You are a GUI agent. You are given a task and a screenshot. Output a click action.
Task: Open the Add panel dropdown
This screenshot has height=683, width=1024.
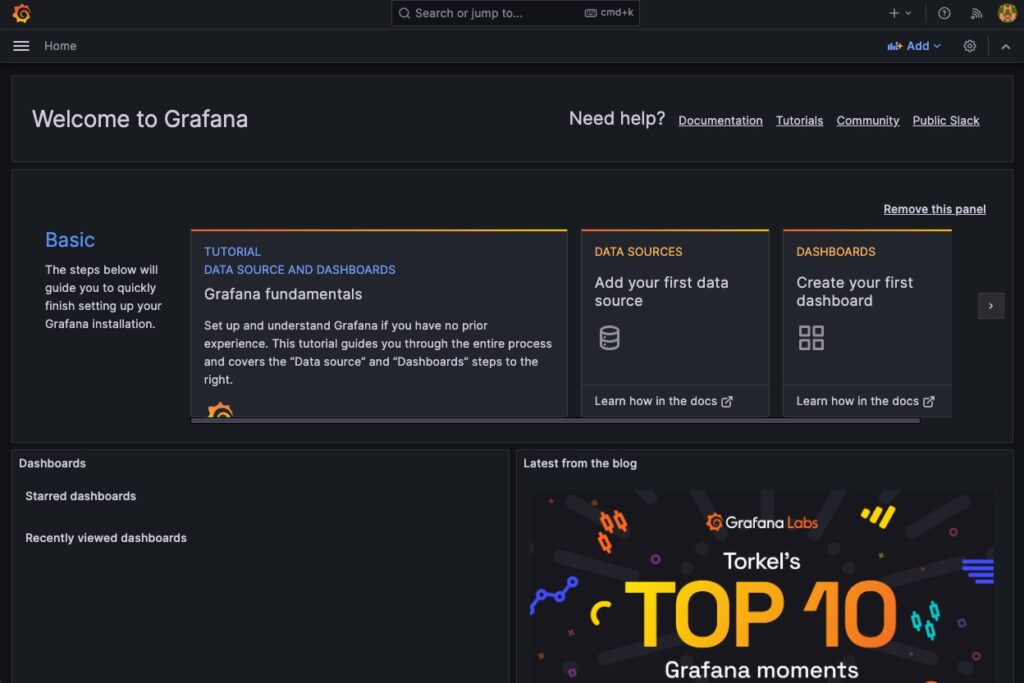pyautogui.click(x=914, y=46)
